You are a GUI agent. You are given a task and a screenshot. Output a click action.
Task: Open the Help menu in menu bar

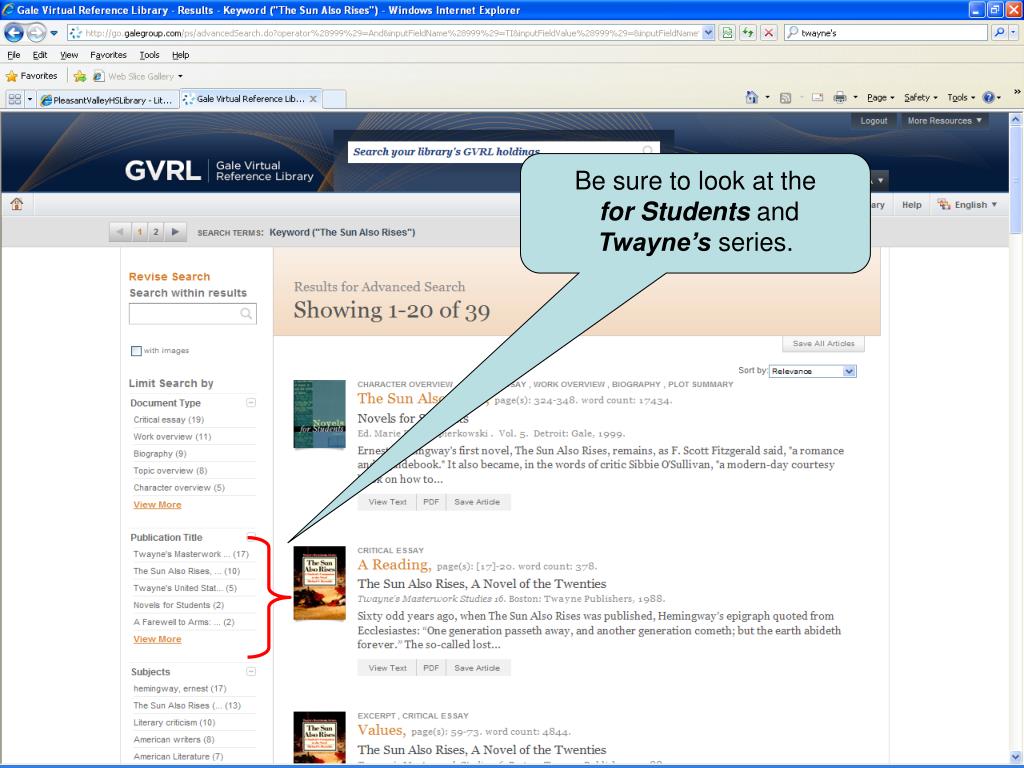pos(180,55)
